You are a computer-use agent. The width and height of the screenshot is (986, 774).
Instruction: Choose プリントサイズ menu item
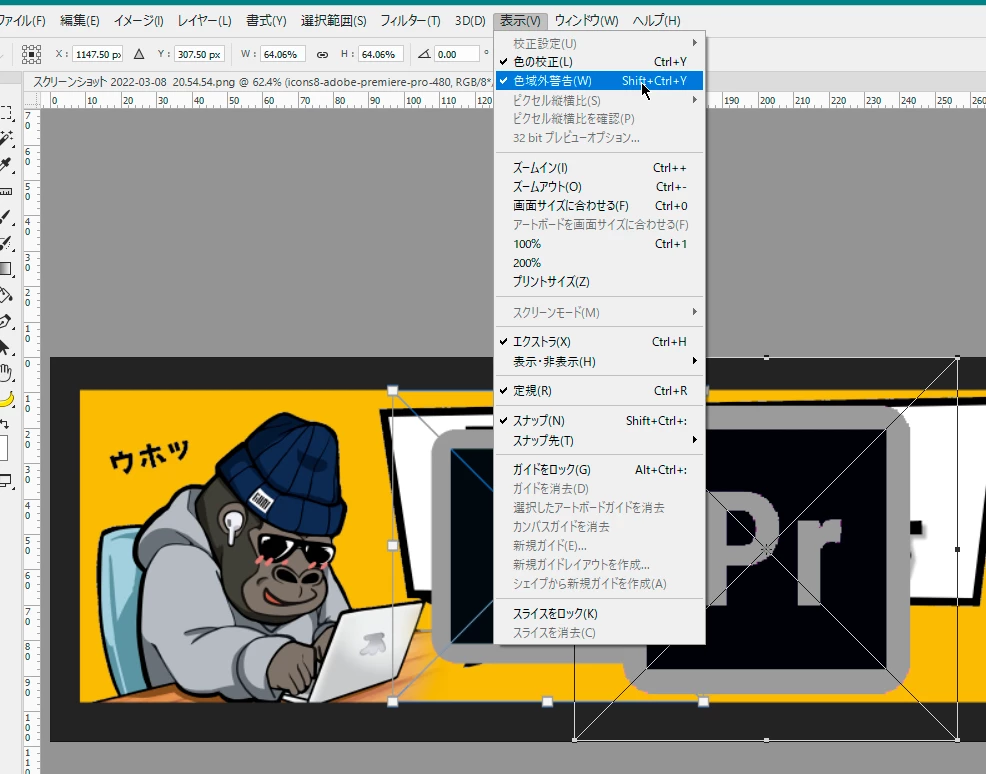tap(599, 282)
